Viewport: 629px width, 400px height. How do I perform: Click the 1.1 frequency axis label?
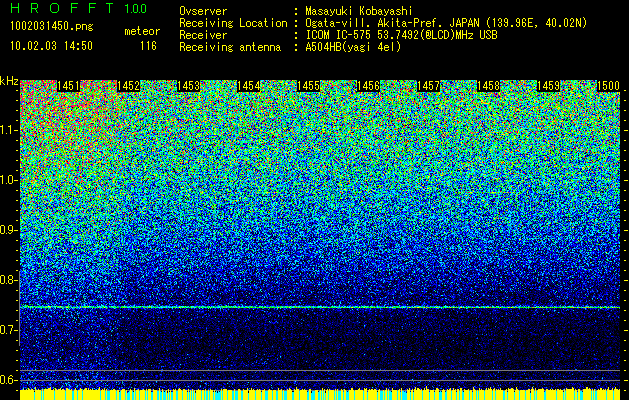9,130
